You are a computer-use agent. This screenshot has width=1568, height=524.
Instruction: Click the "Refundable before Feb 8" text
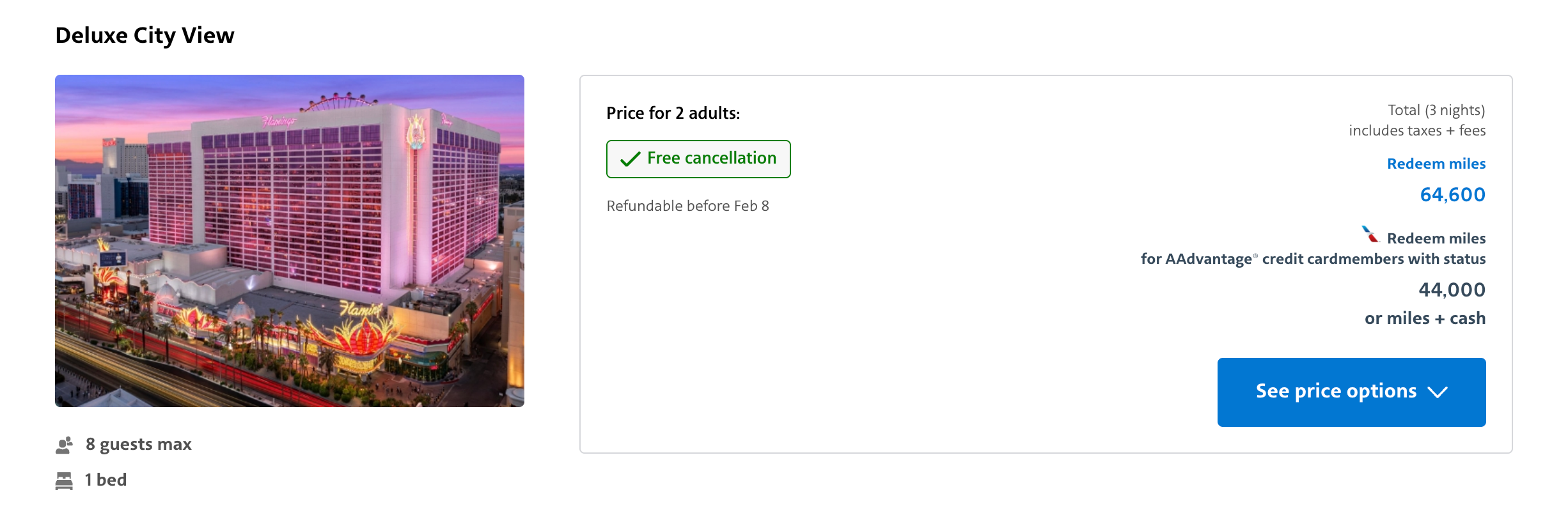(687, 206)
